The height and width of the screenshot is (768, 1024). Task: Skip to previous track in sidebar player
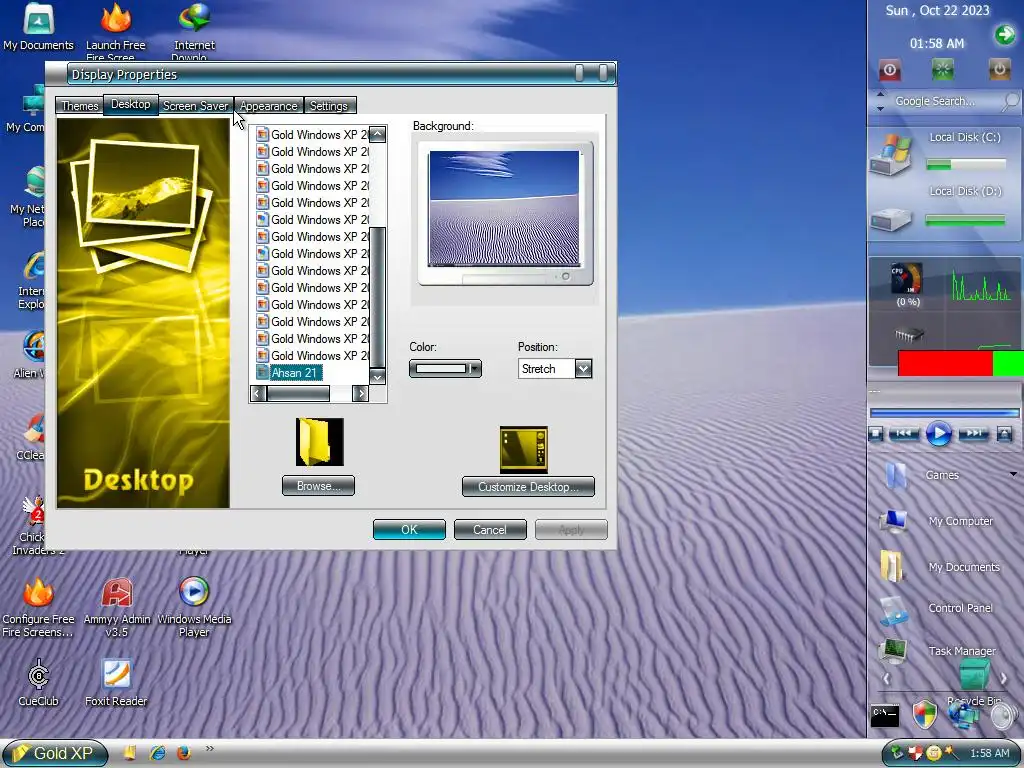tap(903, 434)
